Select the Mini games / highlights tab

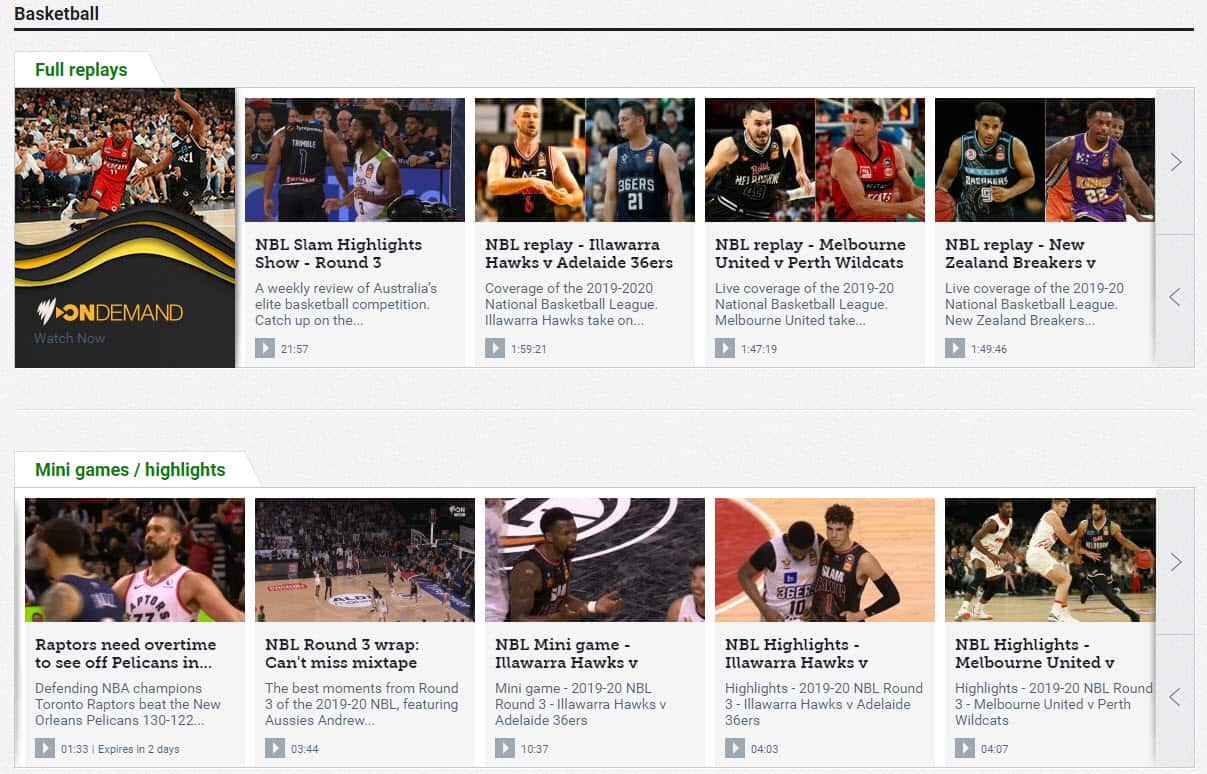pyautogui.click(x=130, y=470)
